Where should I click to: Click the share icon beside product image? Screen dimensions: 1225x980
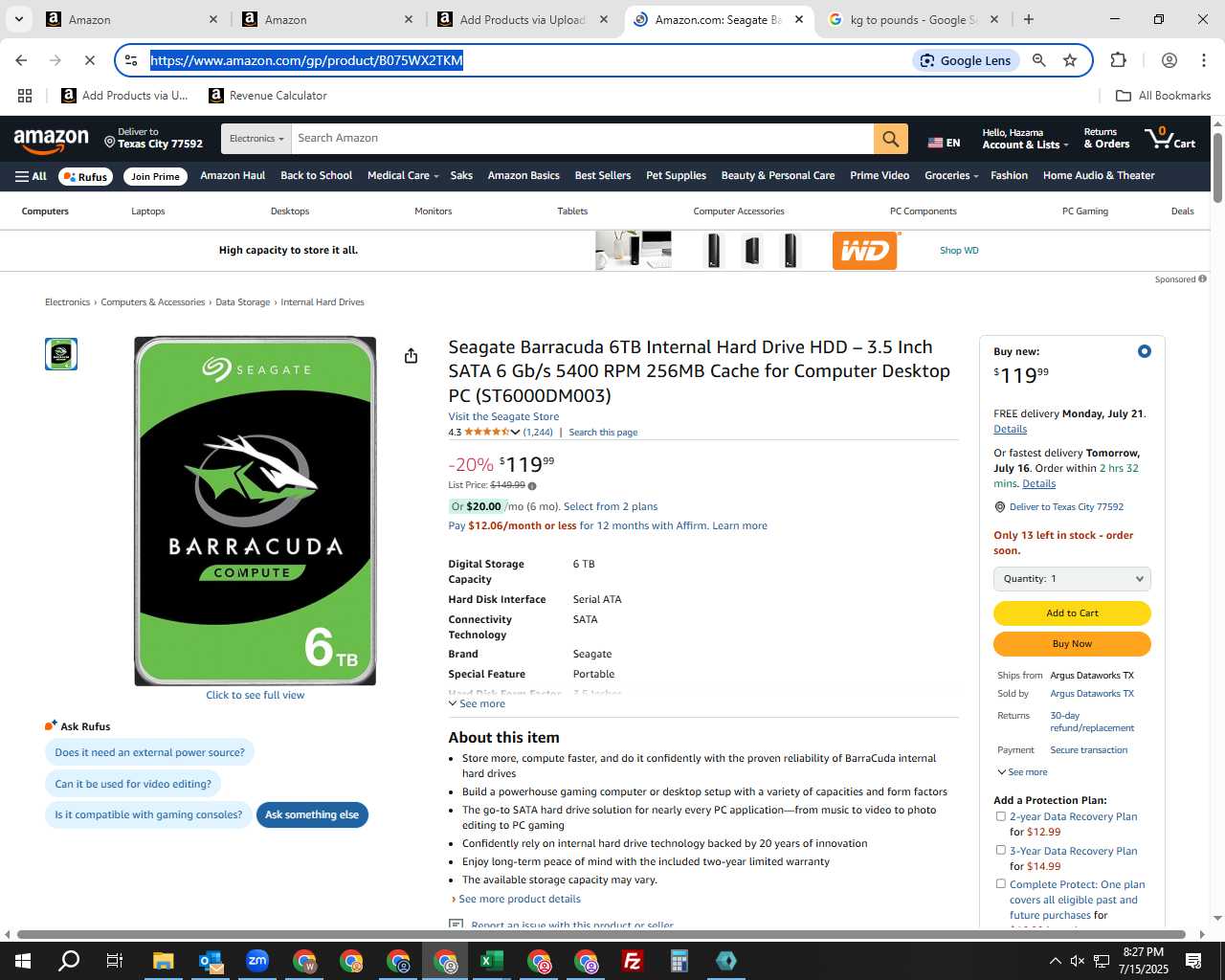(411, 356)
